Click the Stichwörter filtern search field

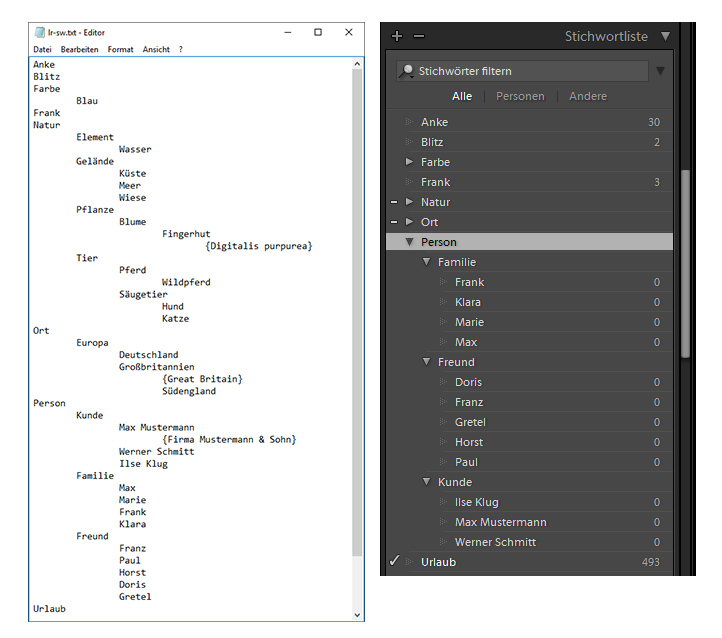tap(522, 71)
